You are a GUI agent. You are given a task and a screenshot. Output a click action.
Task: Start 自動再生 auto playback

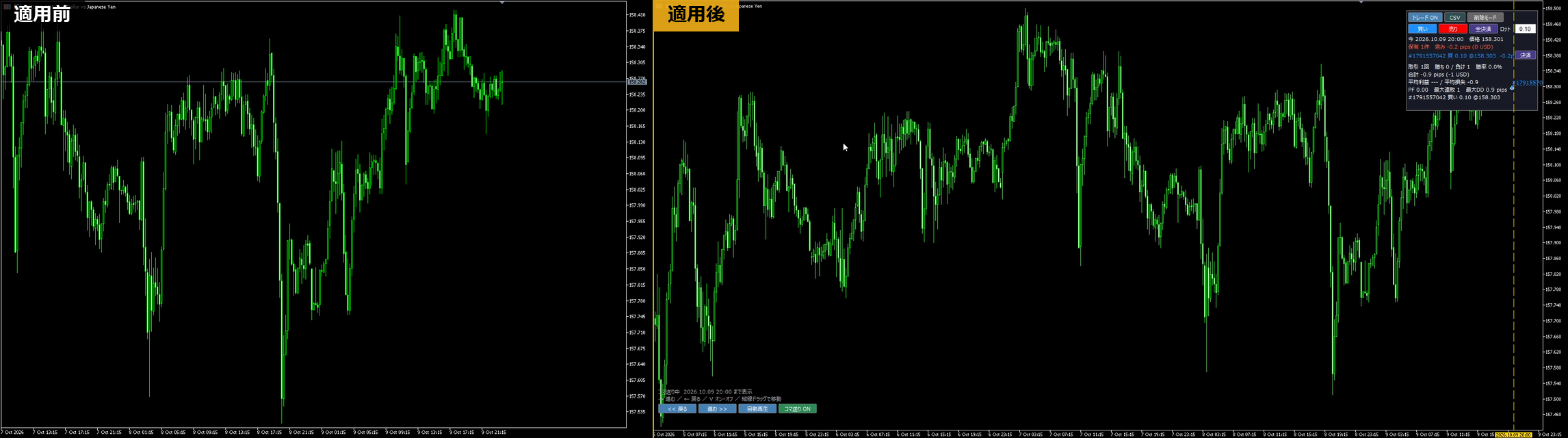tap(757, 409)
